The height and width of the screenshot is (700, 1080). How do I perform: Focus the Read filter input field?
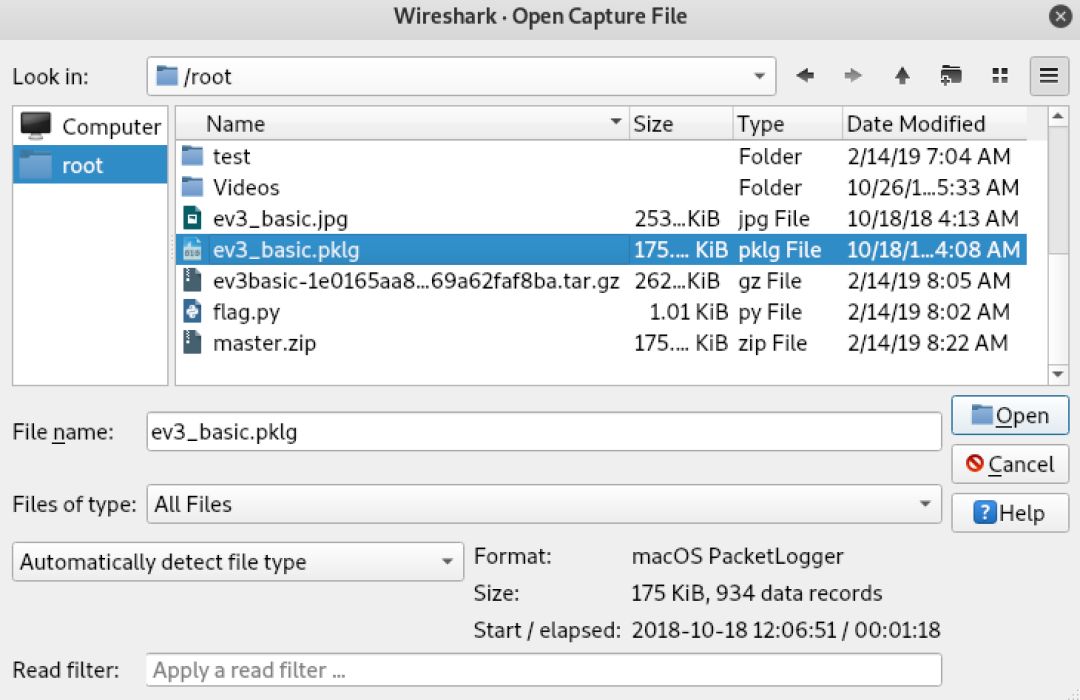click(544, 670)
